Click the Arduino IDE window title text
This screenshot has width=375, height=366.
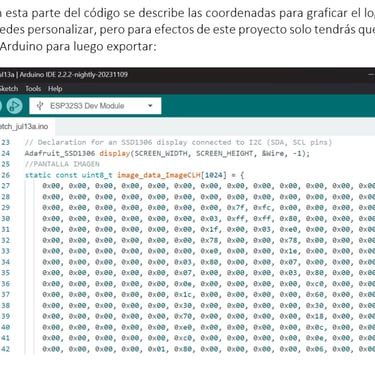[64, 75]
